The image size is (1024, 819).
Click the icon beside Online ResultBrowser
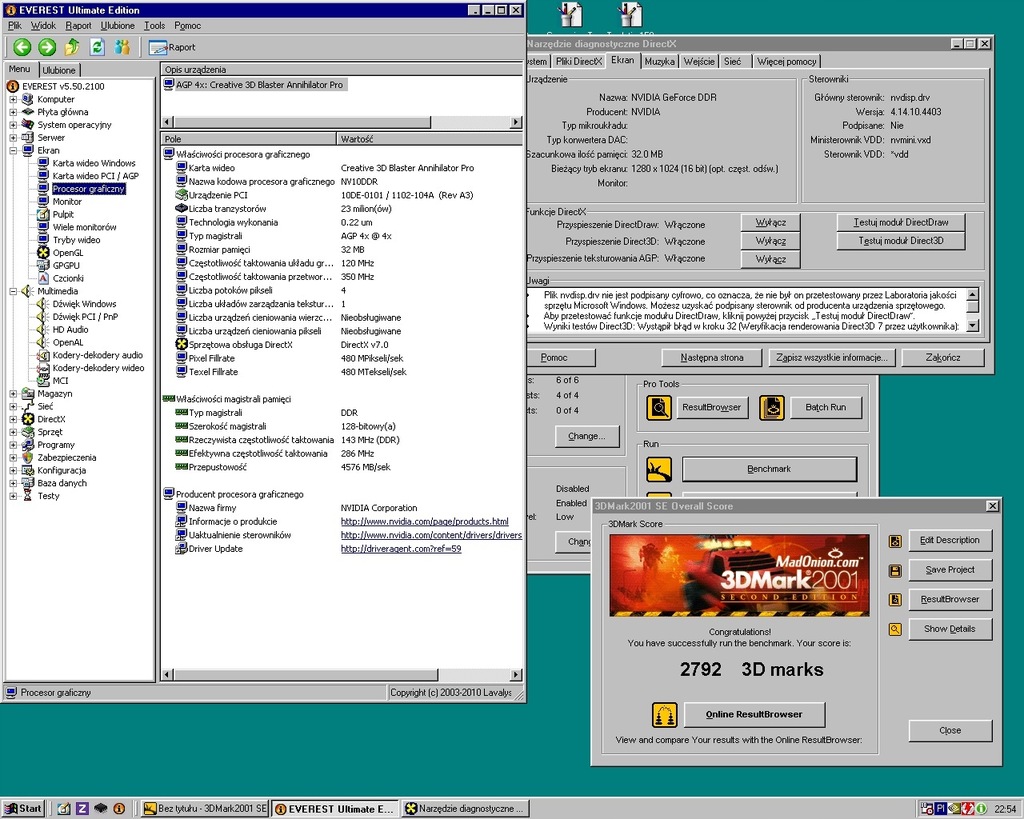[x=663, y=714]
